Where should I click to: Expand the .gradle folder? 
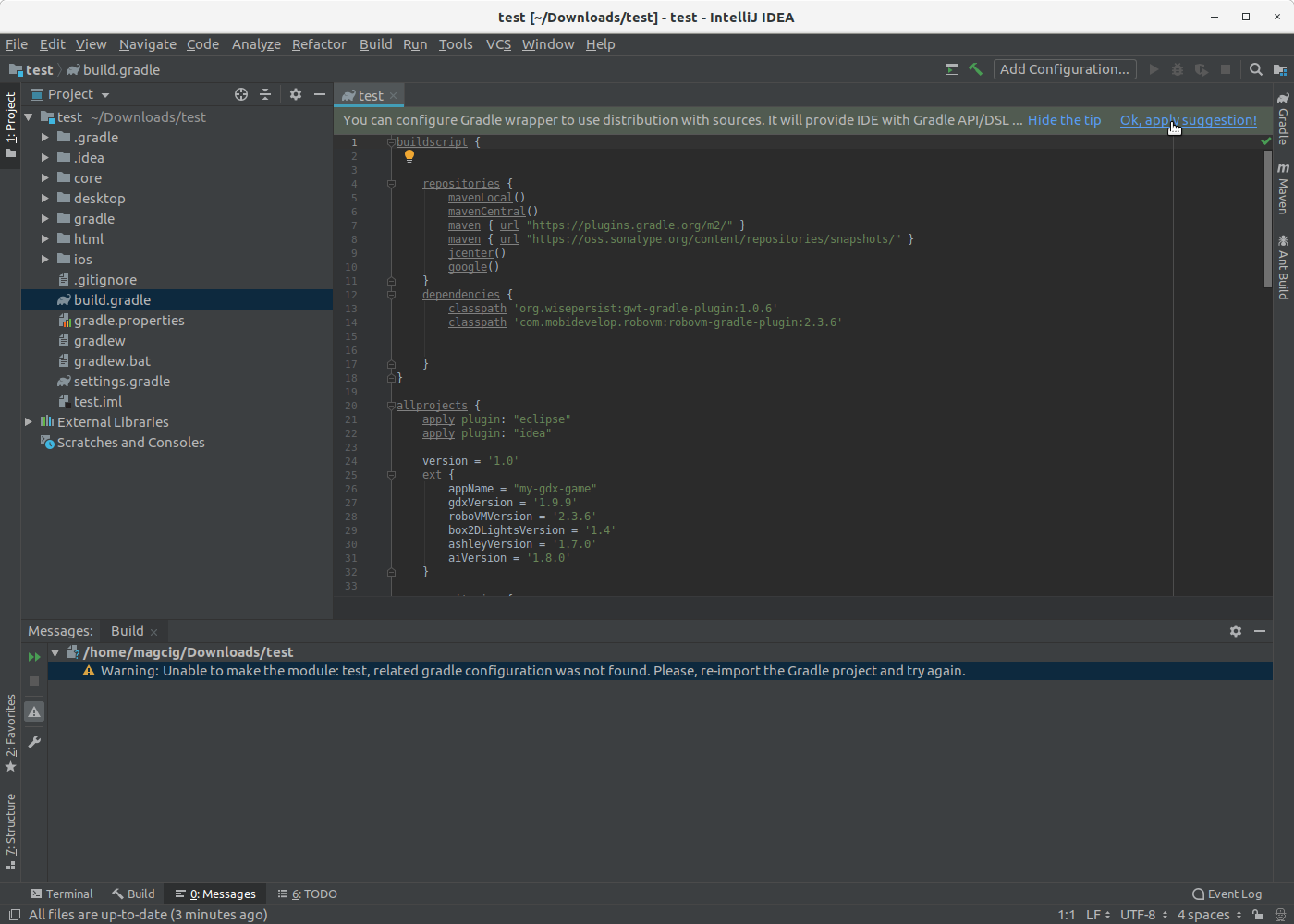(44, 138)
